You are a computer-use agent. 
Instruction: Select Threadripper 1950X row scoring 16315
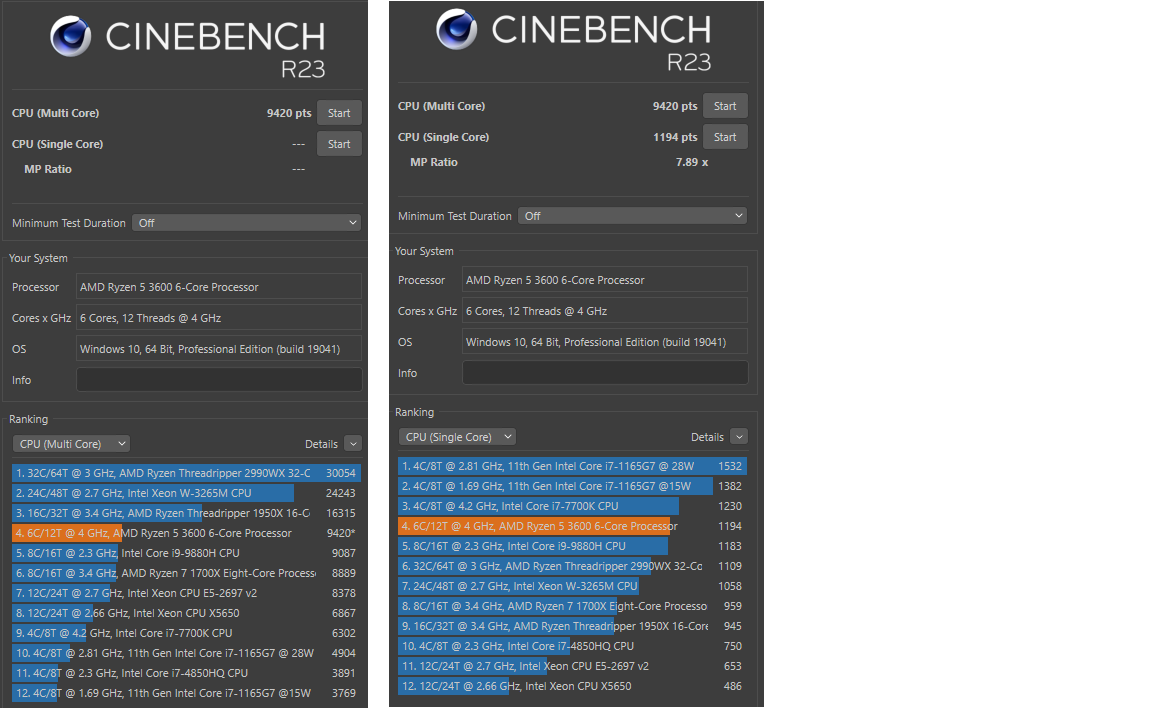click(186, 513)
